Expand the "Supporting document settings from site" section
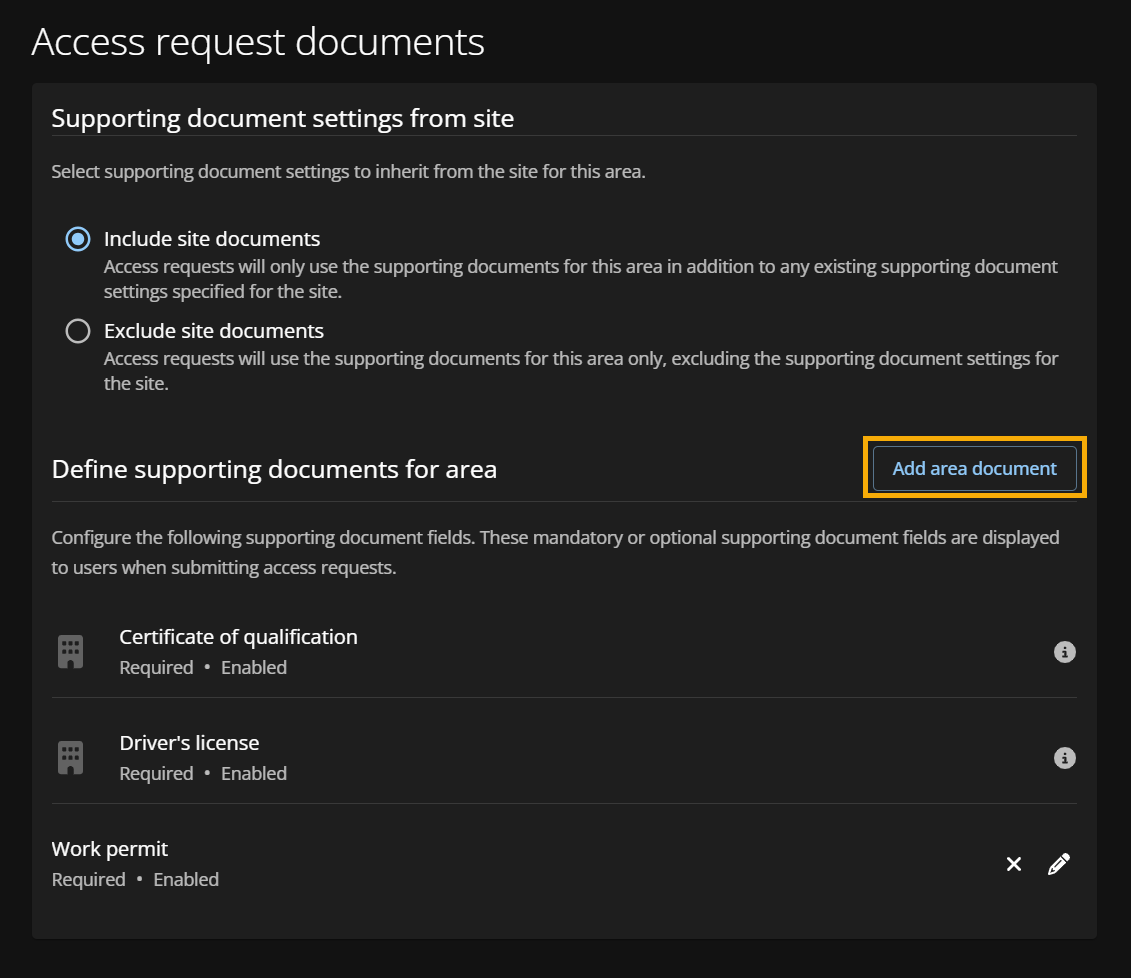This screenshot has width=1131, height=978. tap(282, 118)
